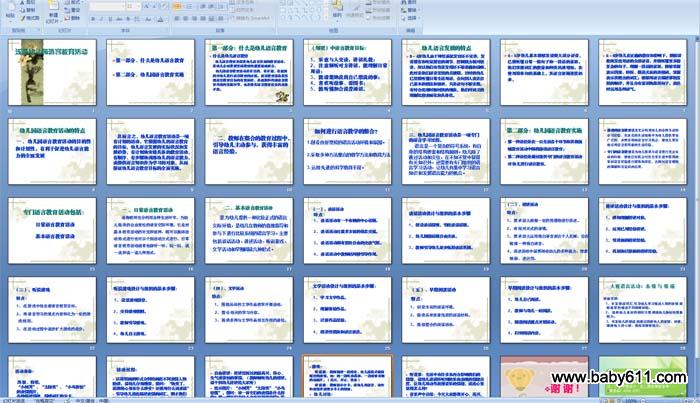The width and height of the screenshot is (700, 403).
Task: Click Reset slide in the slides group
Action: point(71,10)
